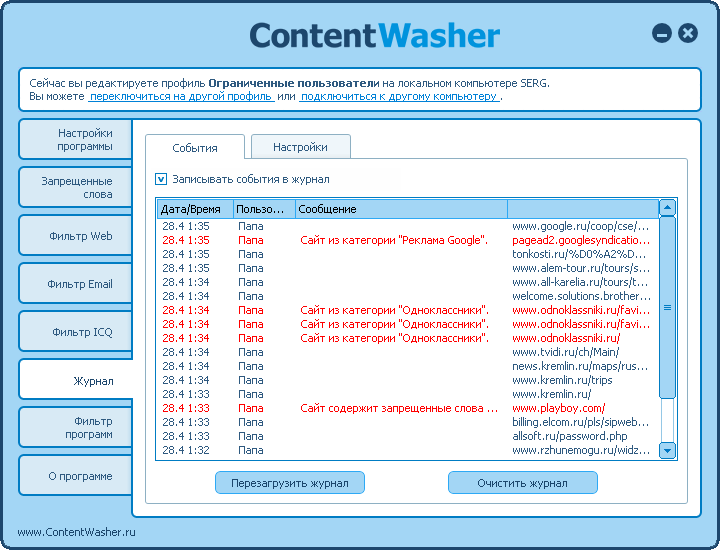Open Настройки программы sidebar section
The image size is (720, 550).
pos(75,140)
